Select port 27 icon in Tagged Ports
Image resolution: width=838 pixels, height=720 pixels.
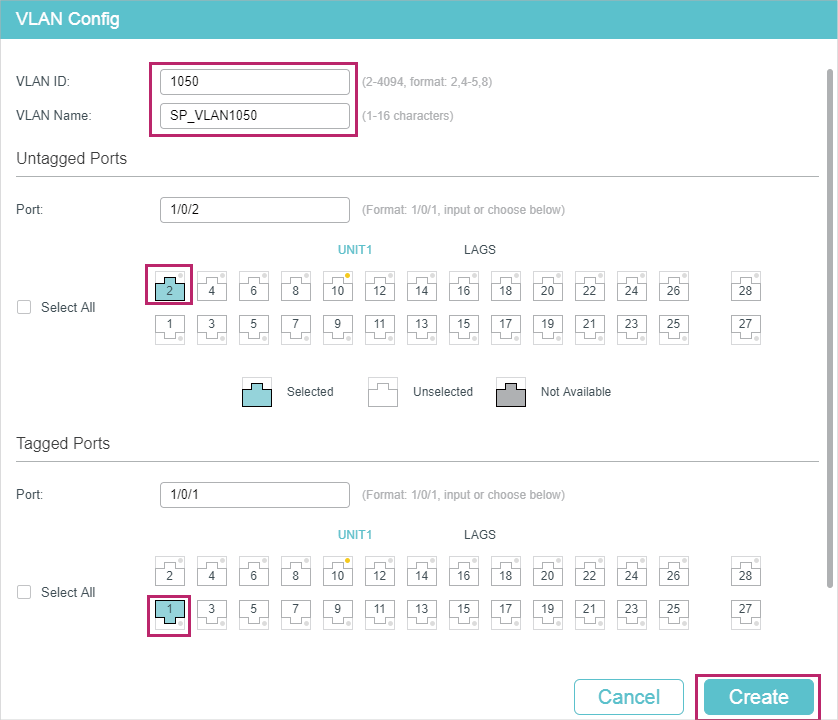pos(746,614)
